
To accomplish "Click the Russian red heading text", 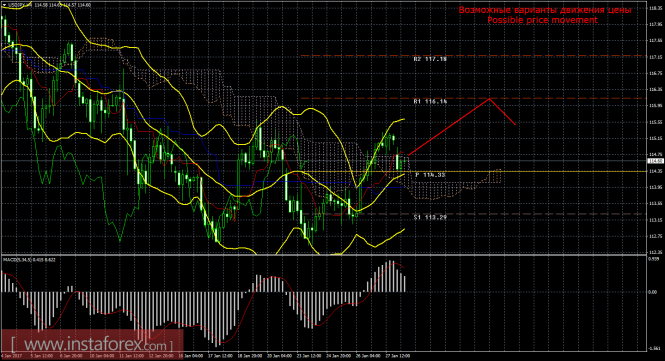I will click(x=545, y=10).
